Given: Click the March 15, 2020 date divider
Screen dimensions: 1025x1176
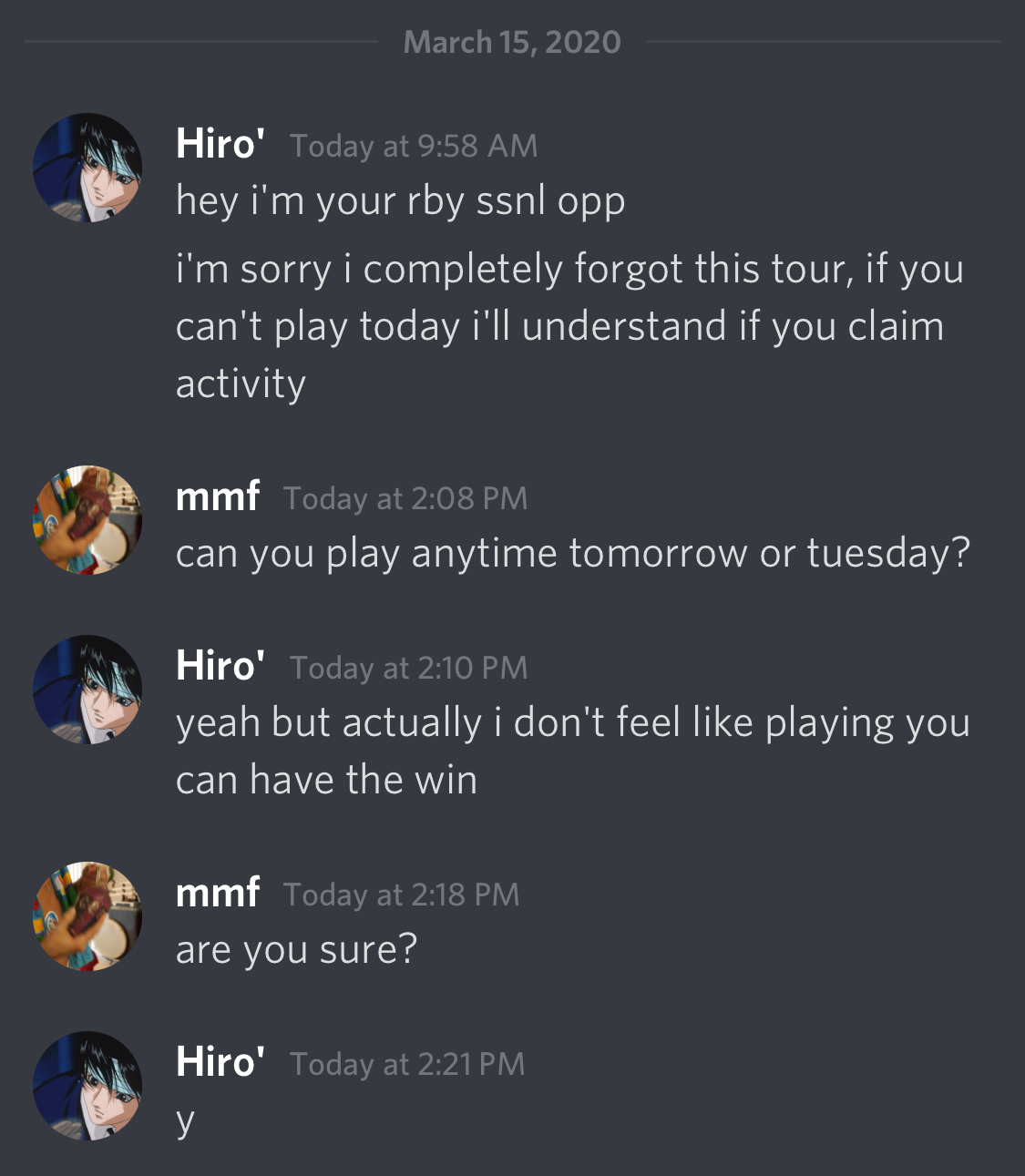Looking at the screenshot, I should (512, 42).
